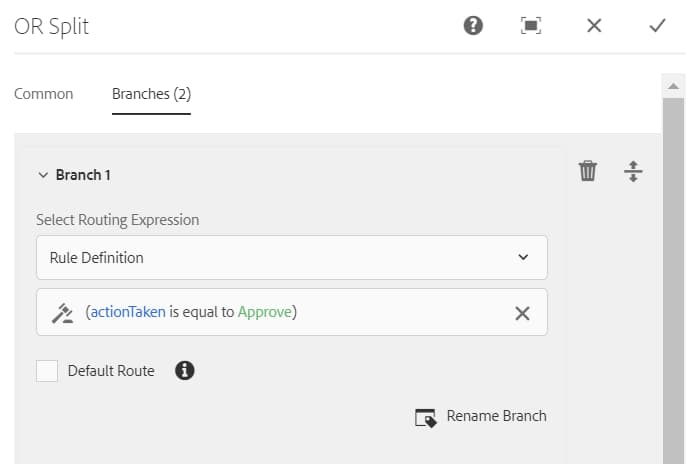692x464 pixels.
Task: Confirm changes with the checkmark icon
Action: tap(657, 26)
